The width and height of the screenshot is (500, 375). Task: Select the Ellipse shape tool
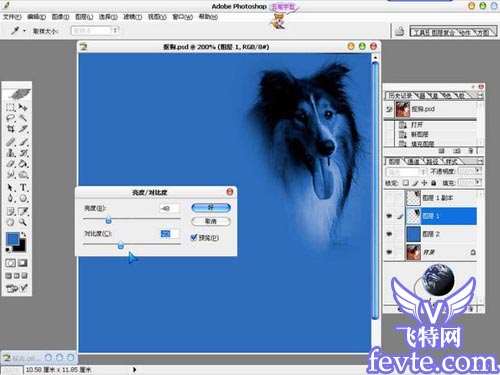(23, 198)
